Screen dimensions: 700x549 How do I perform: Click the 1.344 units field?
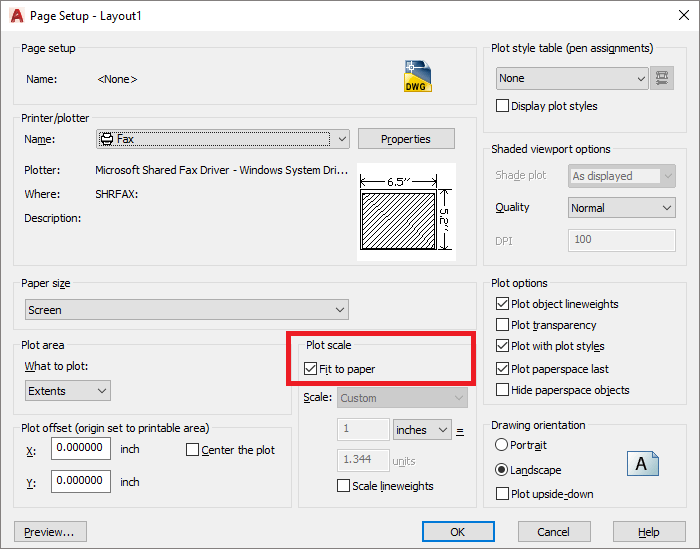click(x=363, y=460)
